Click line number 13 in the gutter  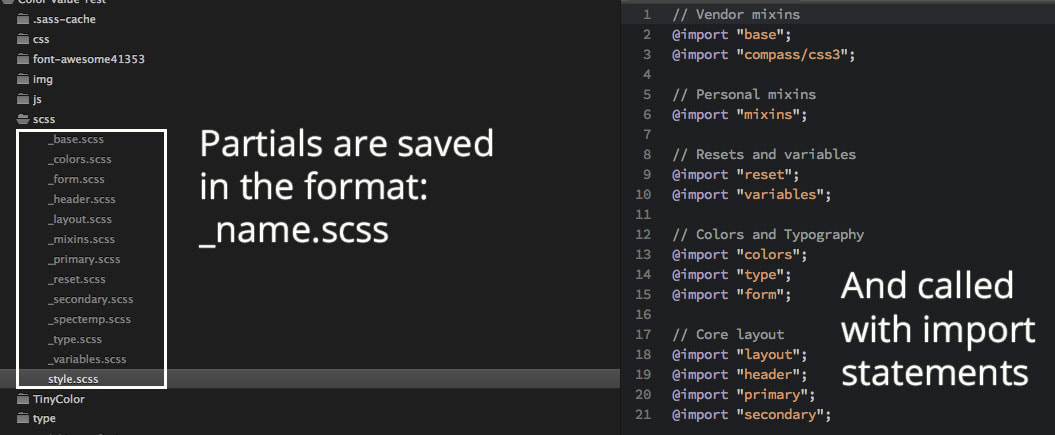tap(643, 254)
